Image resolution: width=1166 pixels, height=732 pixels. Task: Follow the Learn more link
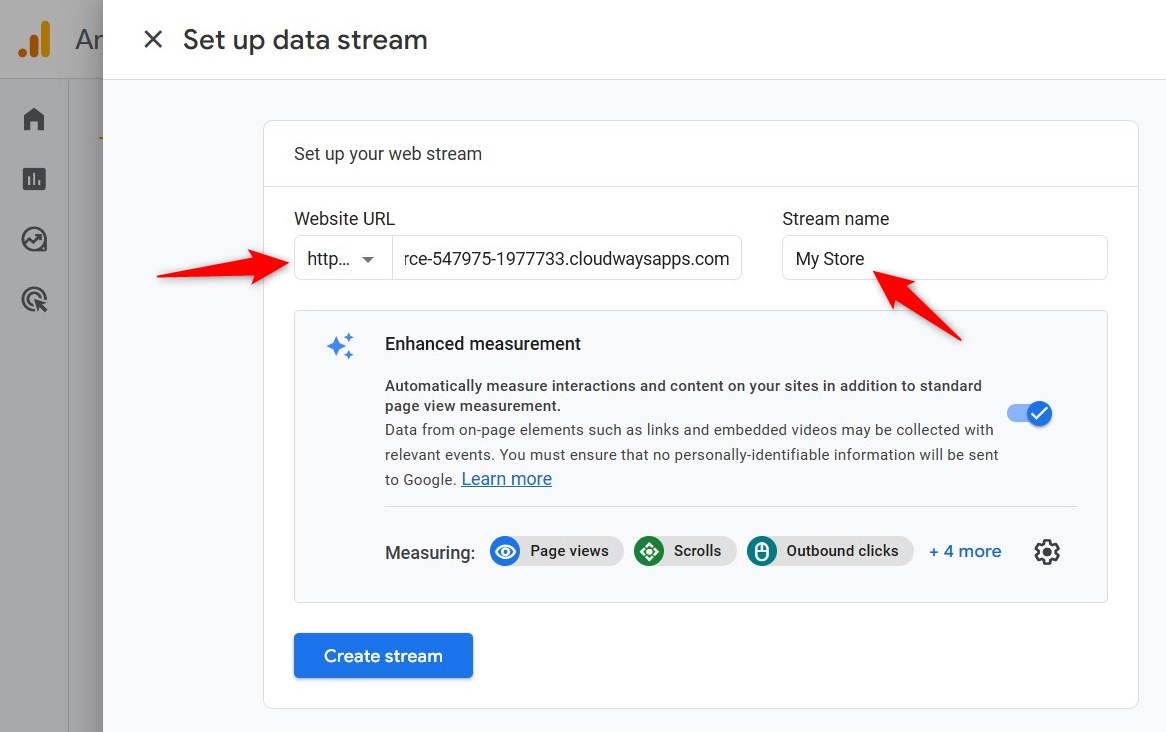(506, 479)
